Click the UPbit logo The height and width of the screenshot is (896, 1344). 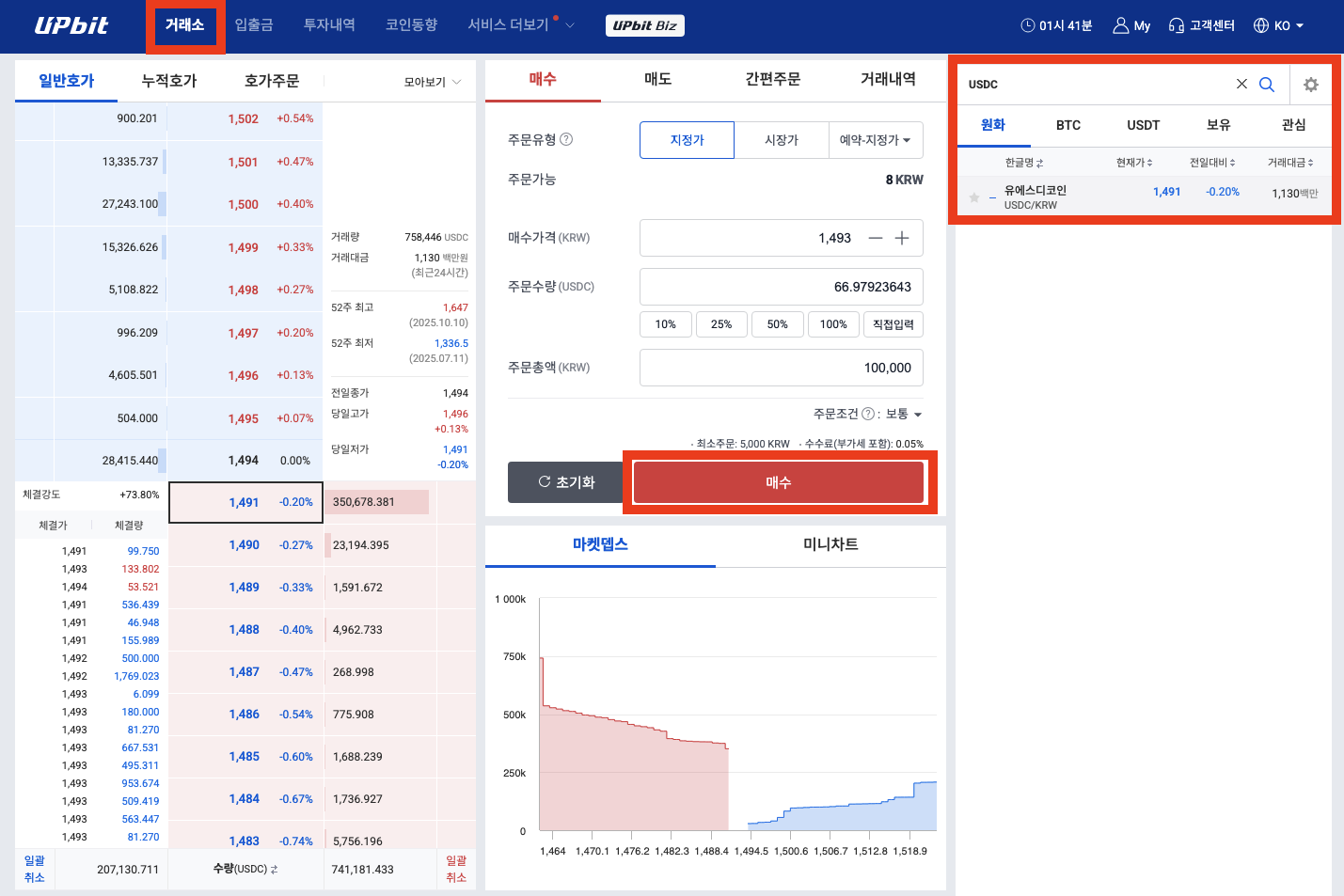coord(71,25)
